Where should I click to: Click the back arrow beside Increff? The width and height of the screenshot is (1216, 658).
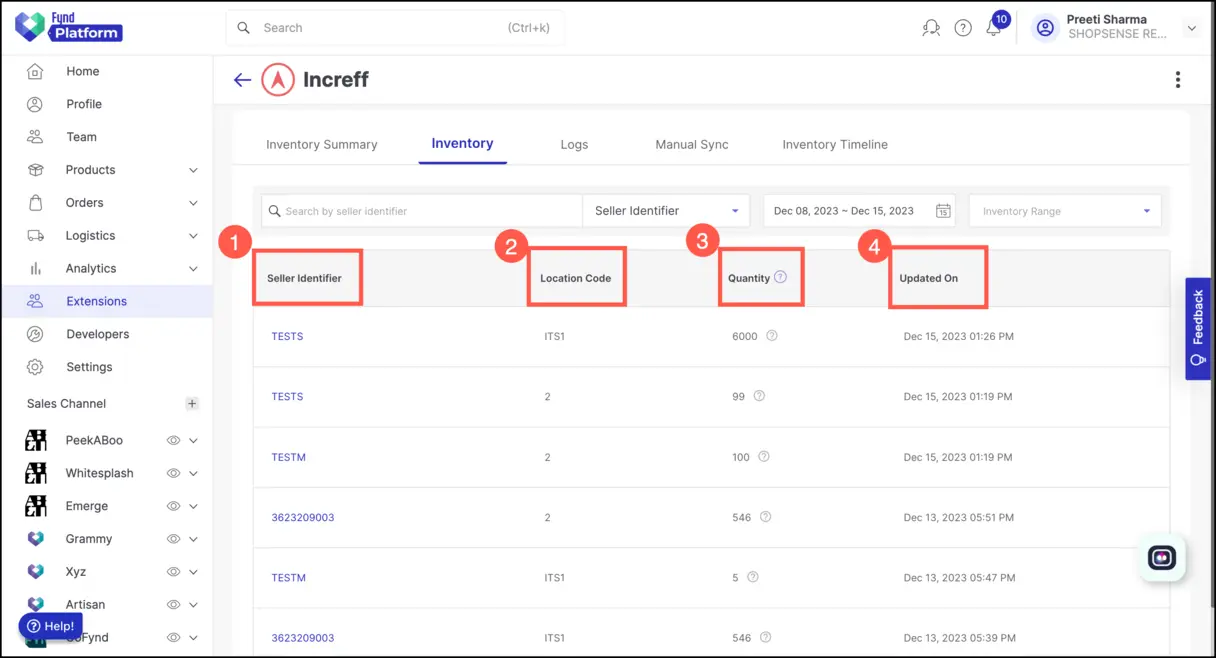[x=241, y=79]
